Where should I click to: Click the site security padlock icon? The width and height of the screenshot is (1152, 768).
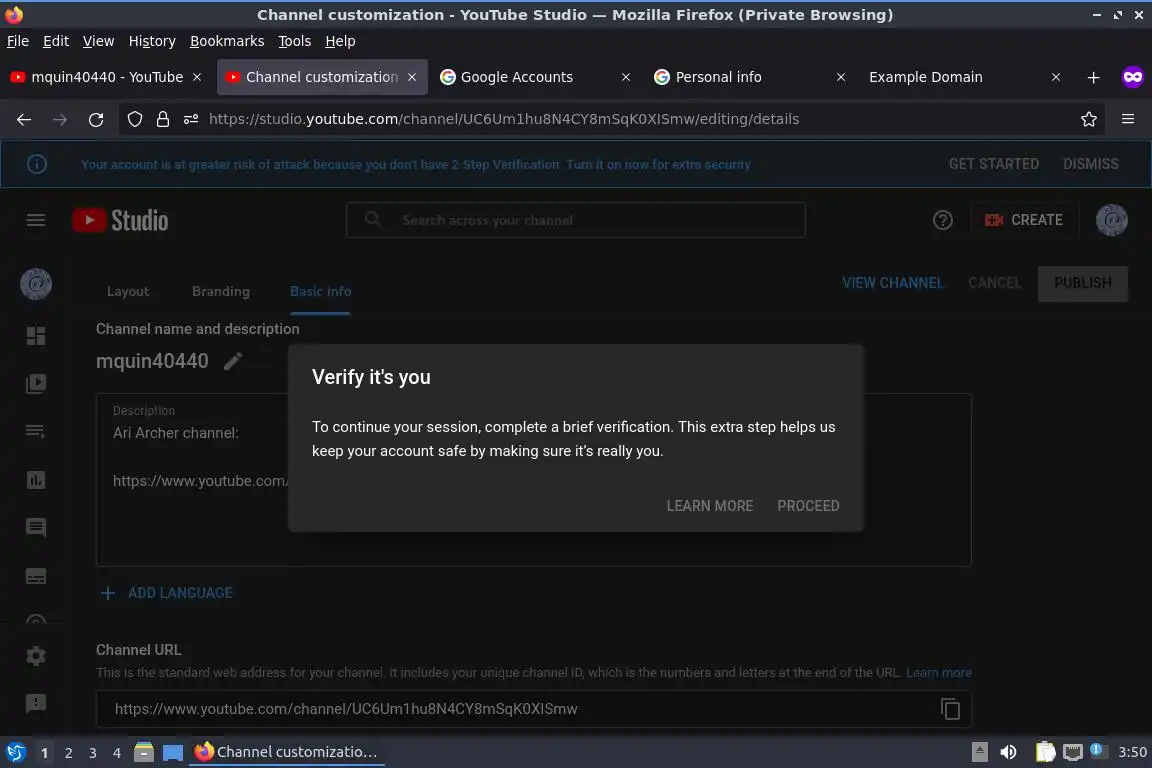163,119
